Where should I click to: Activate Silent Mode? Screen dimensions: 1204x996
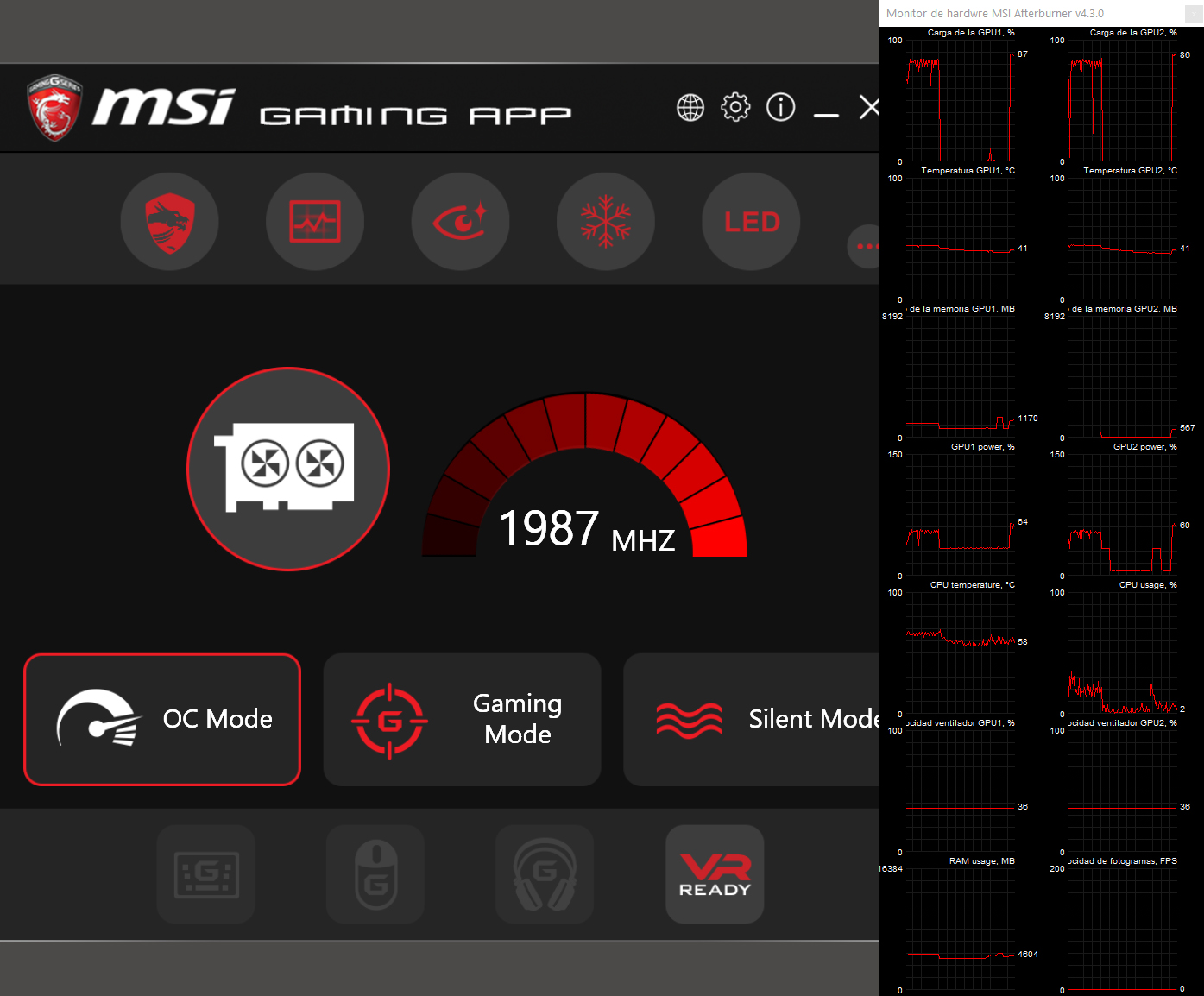click(x=752, y=720)
